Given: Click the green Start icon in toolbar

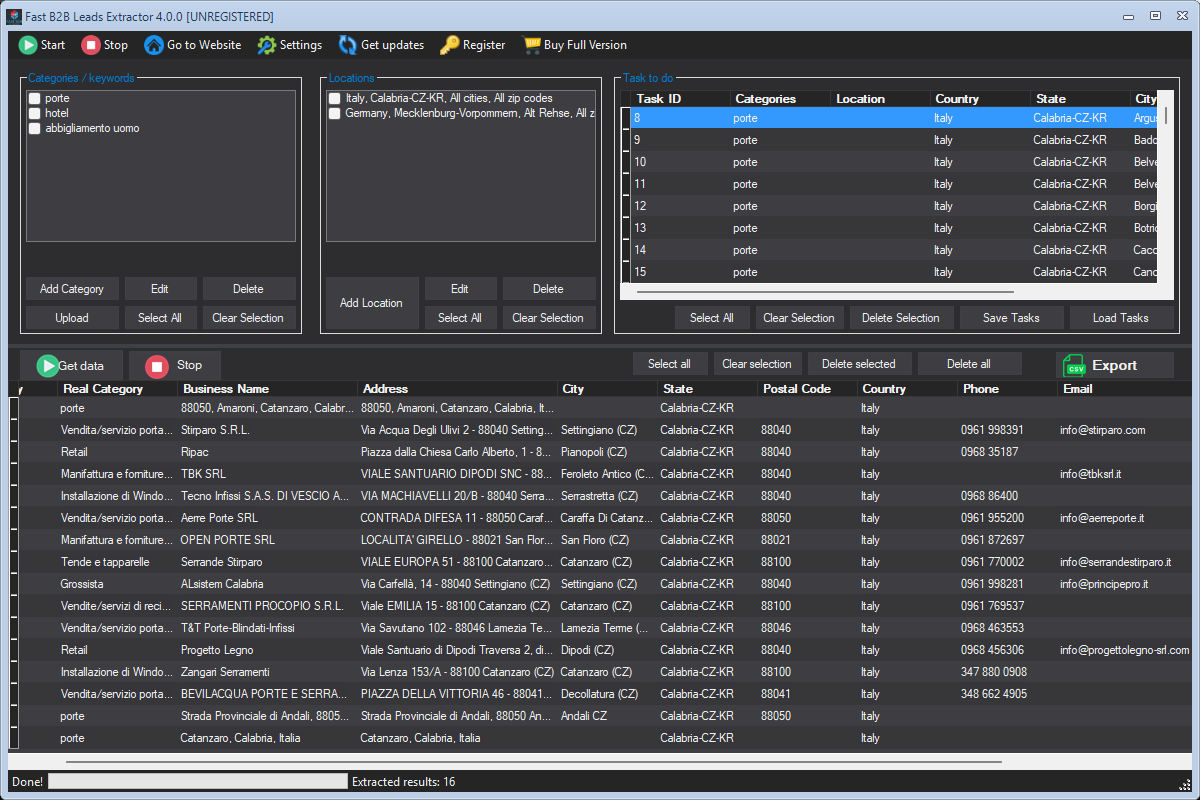Looking at the screenshot, I should (x=28, y=45).
